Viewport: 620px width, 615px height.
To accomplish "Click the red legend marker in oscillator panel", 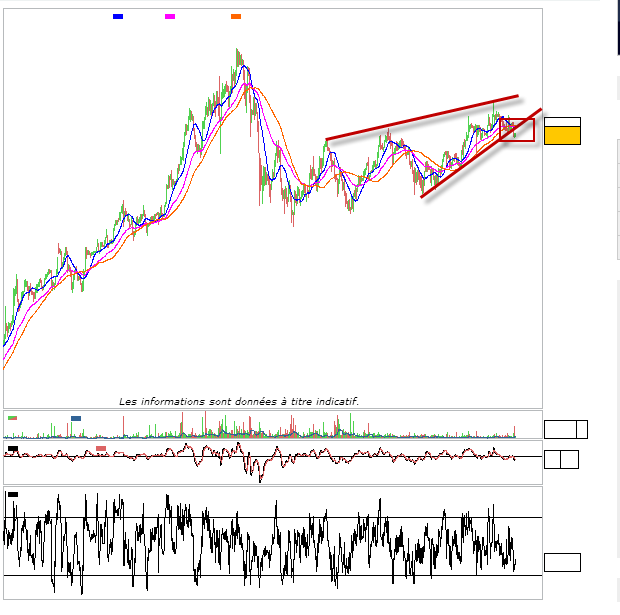I will pyautogui.click(x=101, y=449).
